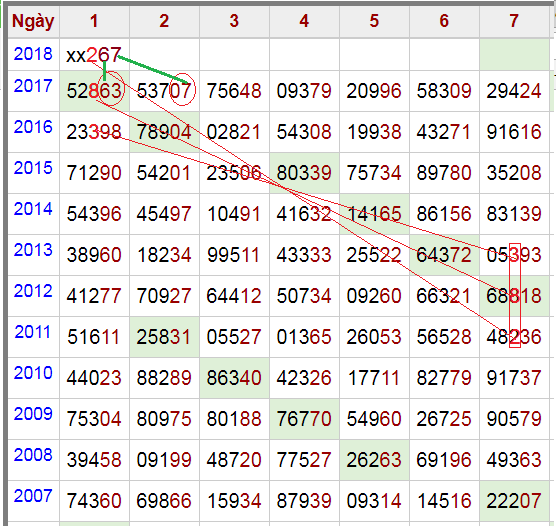This screenshot has width=556, height=526.
Task: Select the highlighted cell 22207
Action: pos(514,501)
